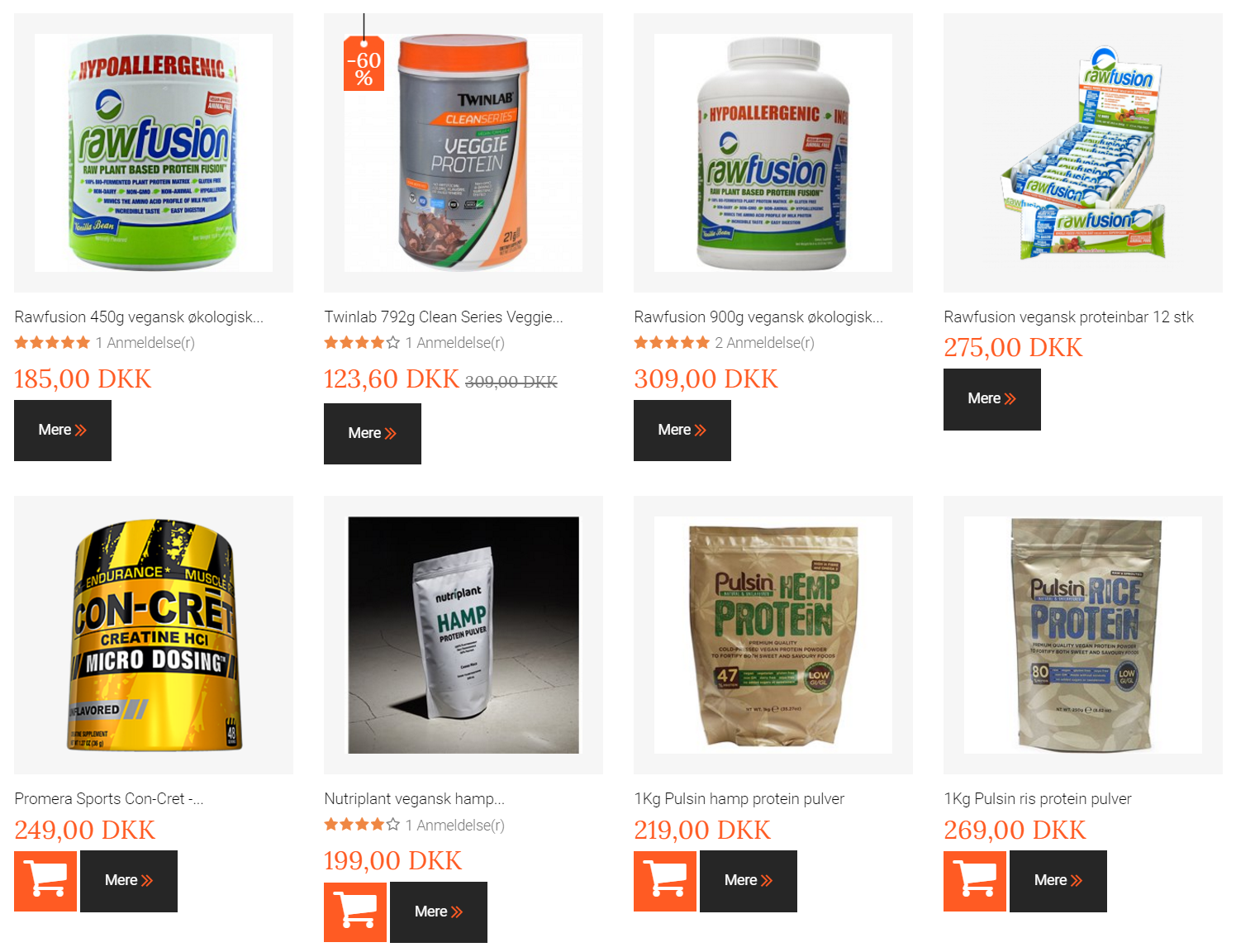The image size is (1236, 952).
Task: Click the -60% discount tag on Twinlab
Action: coord(364,63)
